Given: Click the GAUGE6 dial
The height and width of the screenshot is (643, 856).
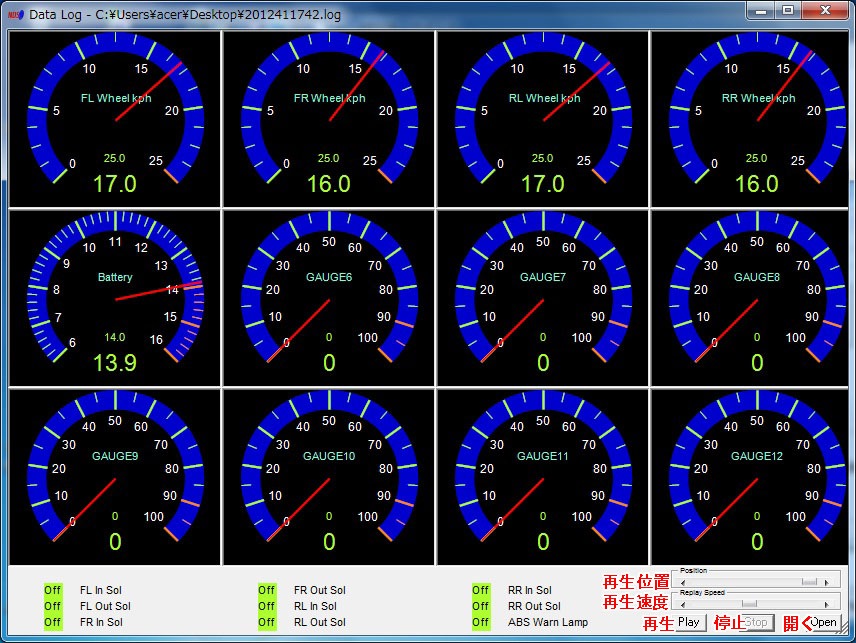Looking at the screenshot, I should coord(329,294).
